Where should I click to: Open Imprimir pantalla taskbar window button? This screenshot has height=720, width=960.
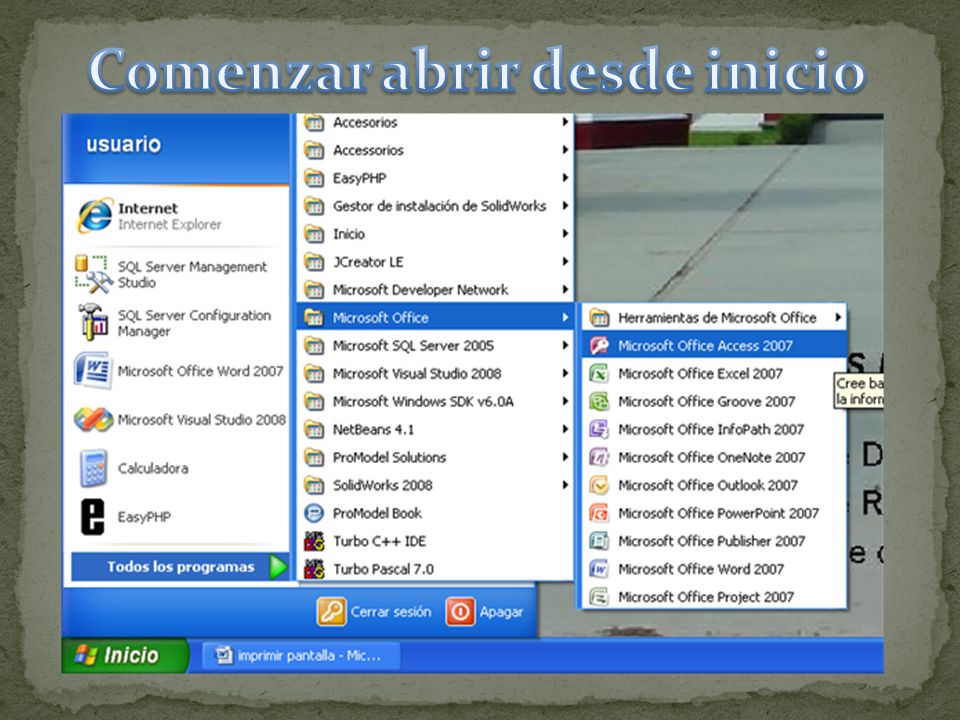tap(301, 656)
